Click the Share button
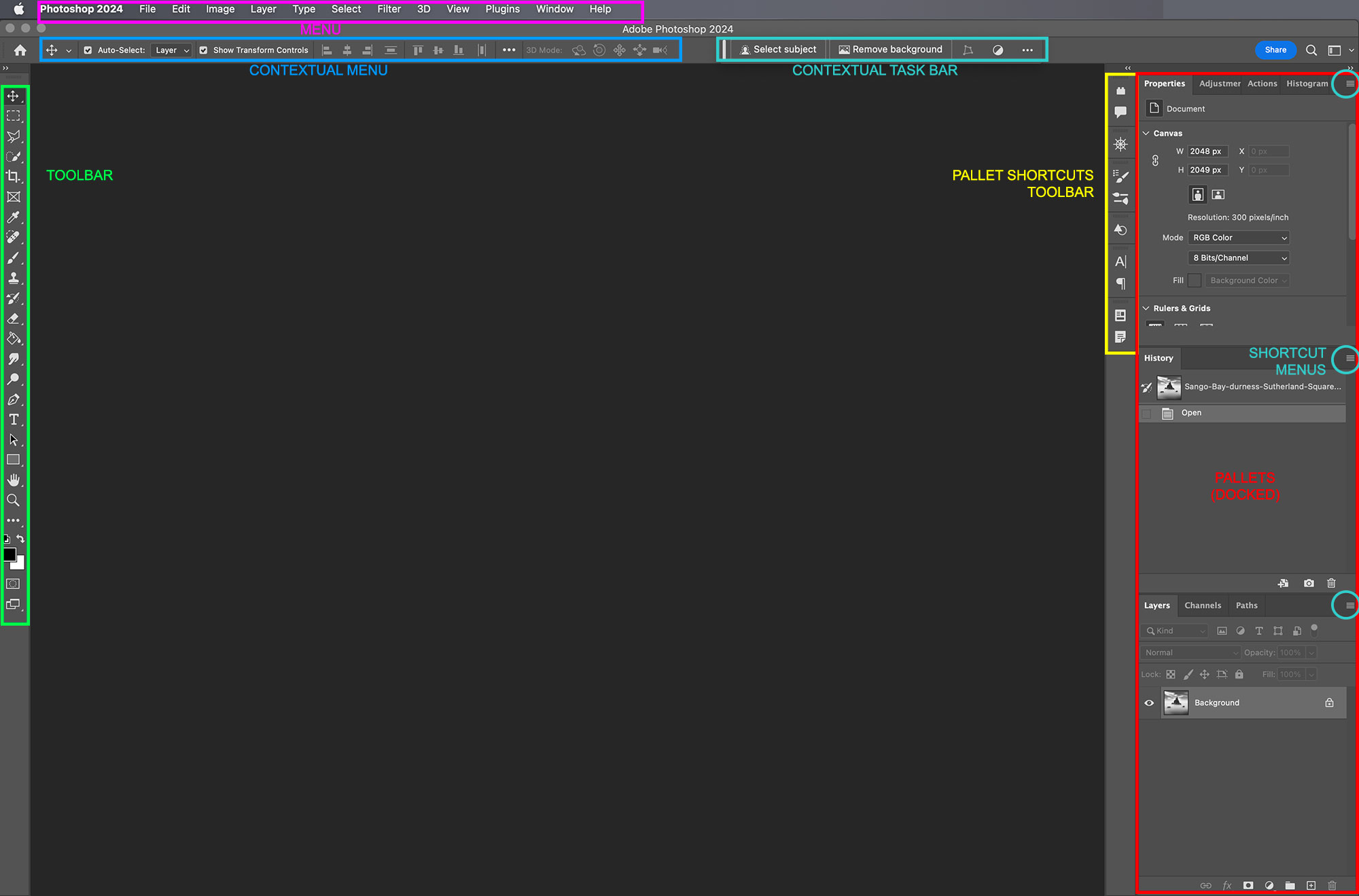Viewport: 1359px width, 896px height. pyautogui.click(x=1275, y=50)
